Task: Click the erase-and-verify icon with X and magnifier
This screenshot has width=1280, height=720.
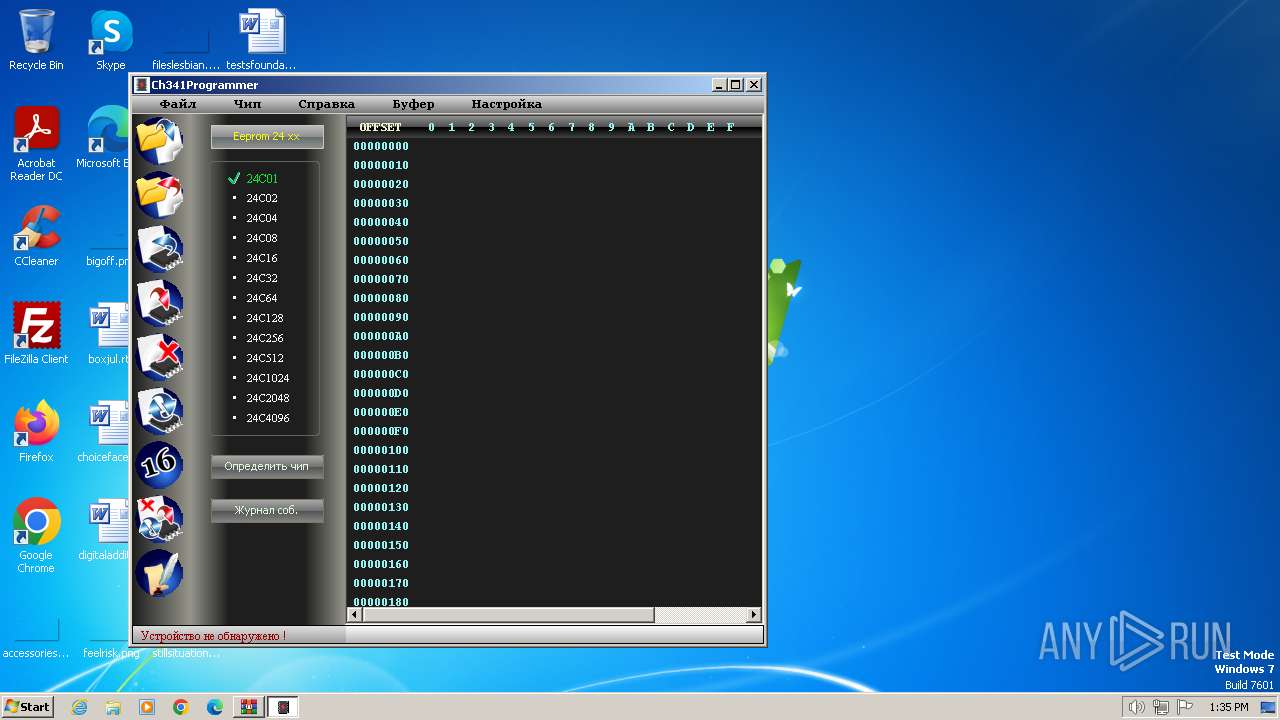Action: [159, 518]
